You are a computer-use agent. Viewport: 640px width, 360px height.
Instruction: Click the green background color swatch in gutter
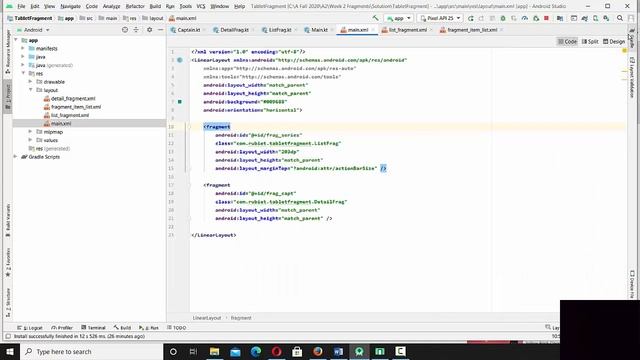pos(180,102)
